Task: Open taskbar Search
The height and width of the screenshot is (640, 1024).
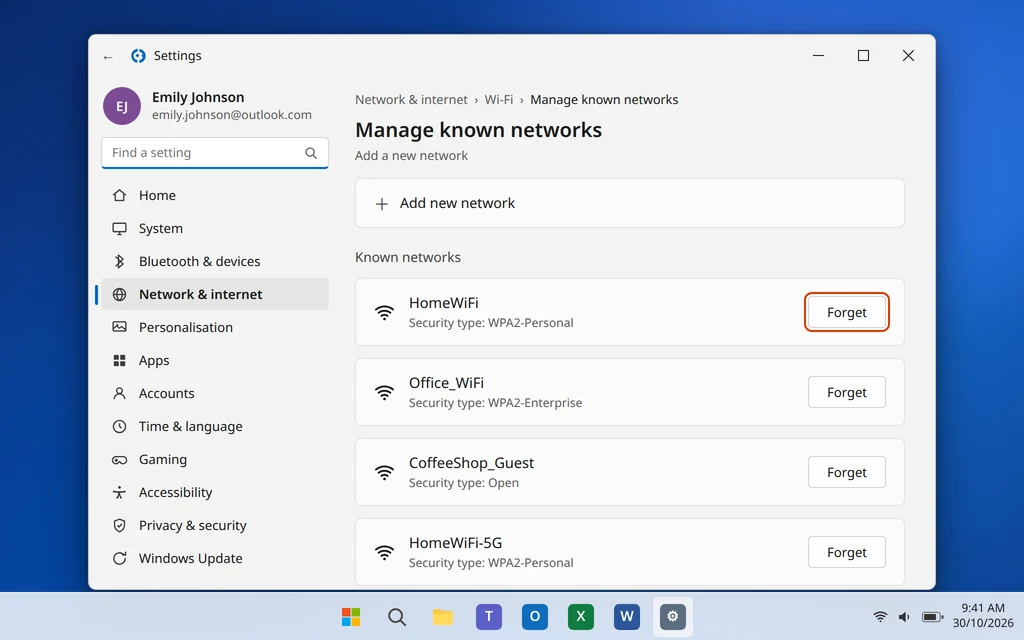Action: click(396, 616)
